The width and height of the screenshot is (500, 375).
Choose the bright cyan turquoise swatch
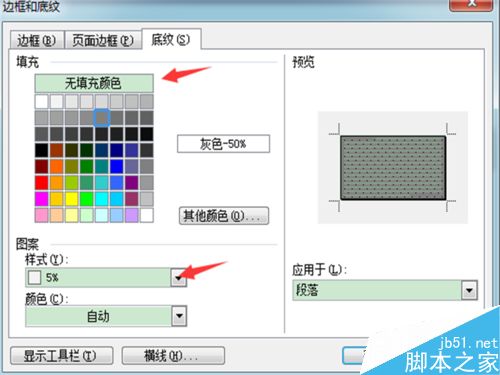(x=102, y=199)
